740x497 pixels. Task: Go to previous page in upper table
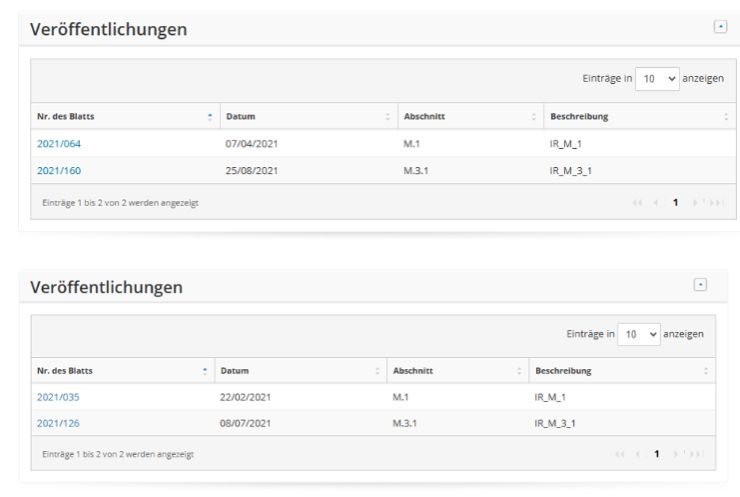click(x=654, y=202)
